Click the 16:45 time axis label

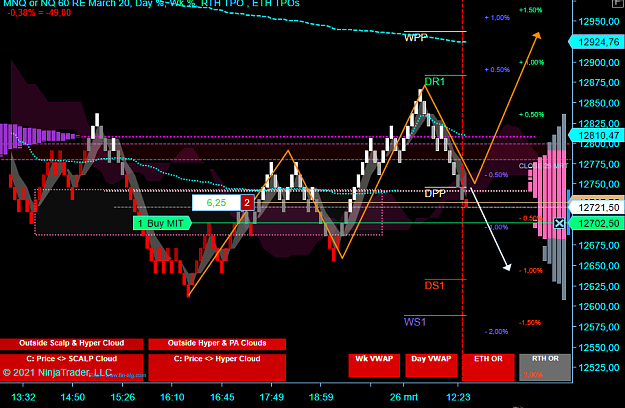(222, 397)
